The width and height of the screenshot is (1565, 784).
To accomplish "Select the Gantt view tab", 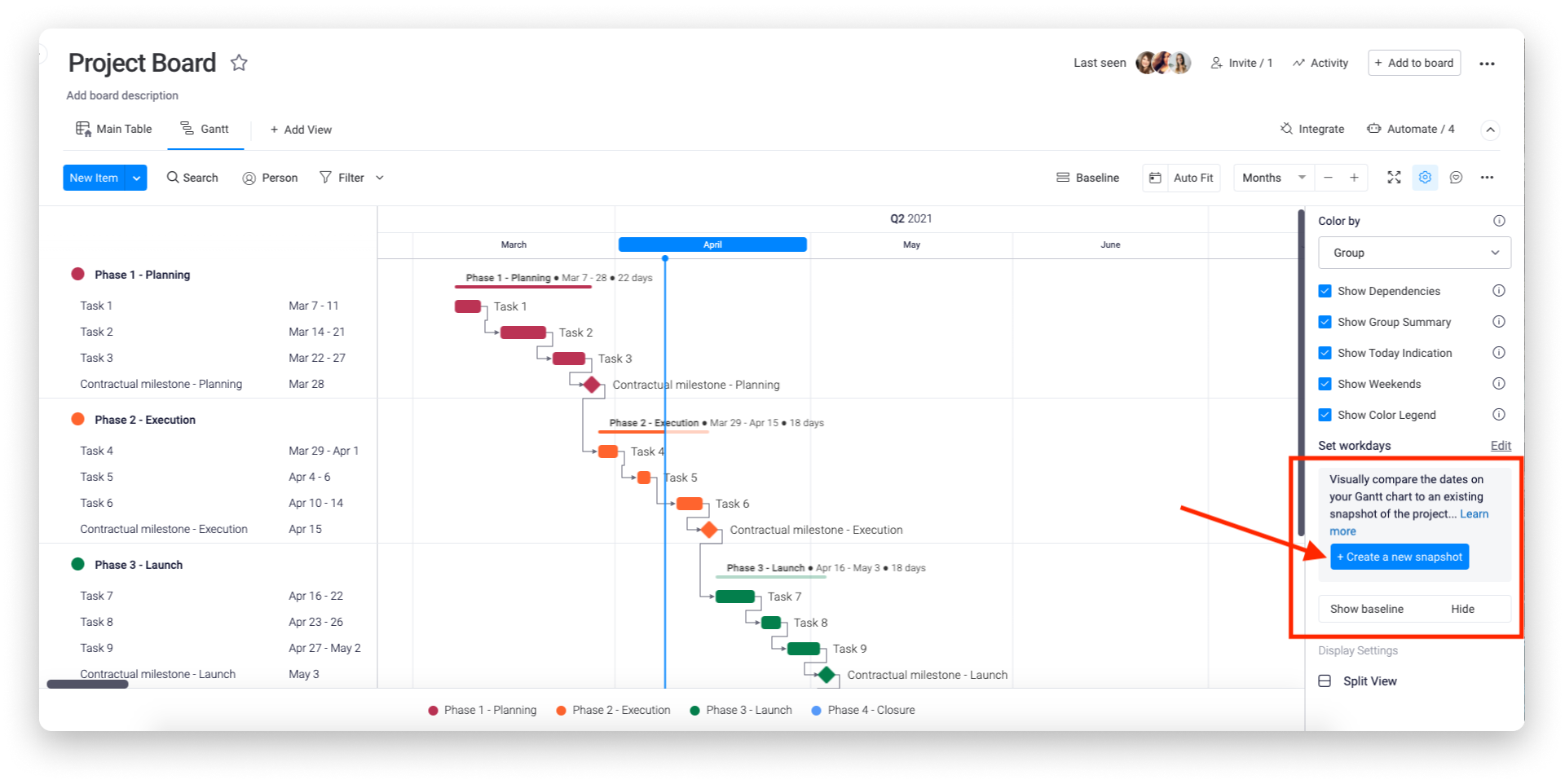I will pyautogui.click(x=205, y=129).
